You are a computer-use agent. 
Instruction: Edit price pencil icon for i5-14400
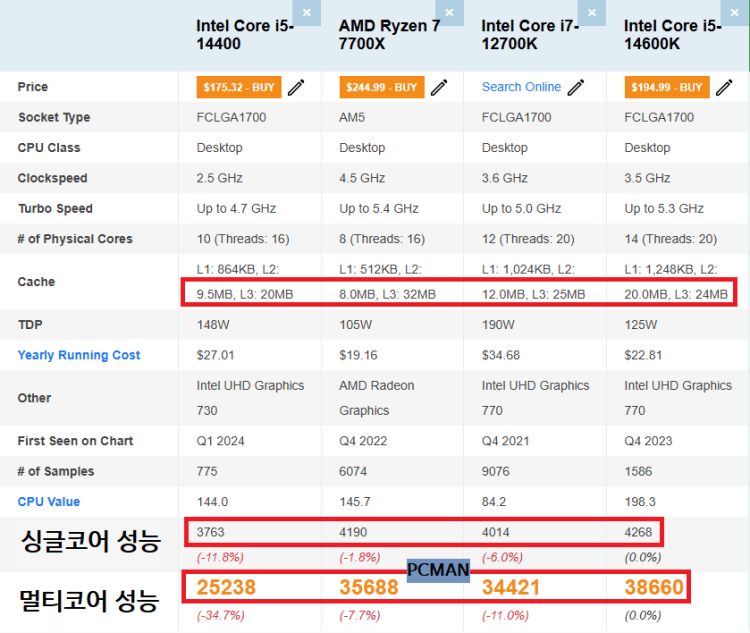[296, 88]
